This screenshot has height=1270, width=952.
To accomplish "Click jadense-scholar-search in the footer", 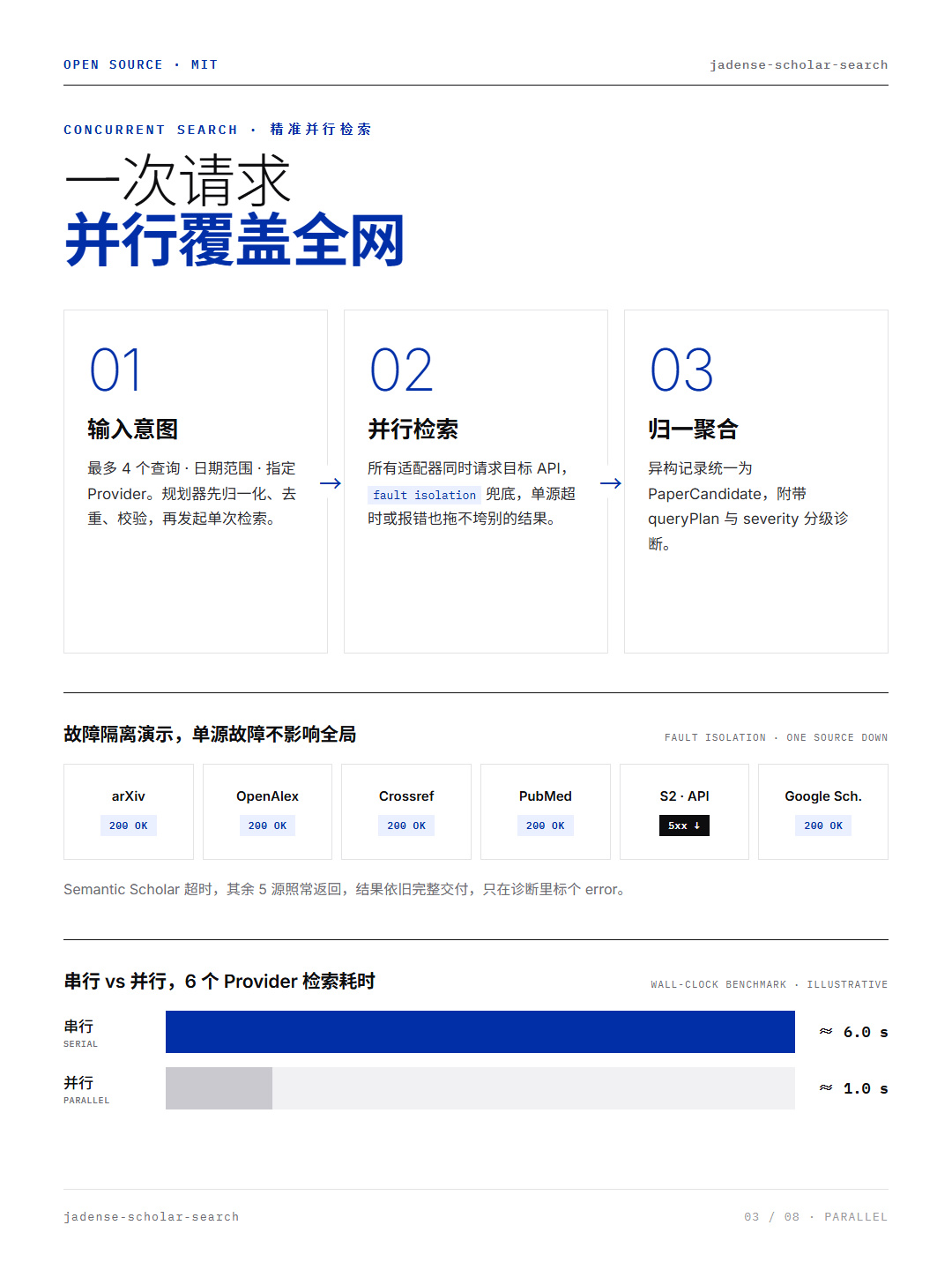I will tap(152, 1216).
